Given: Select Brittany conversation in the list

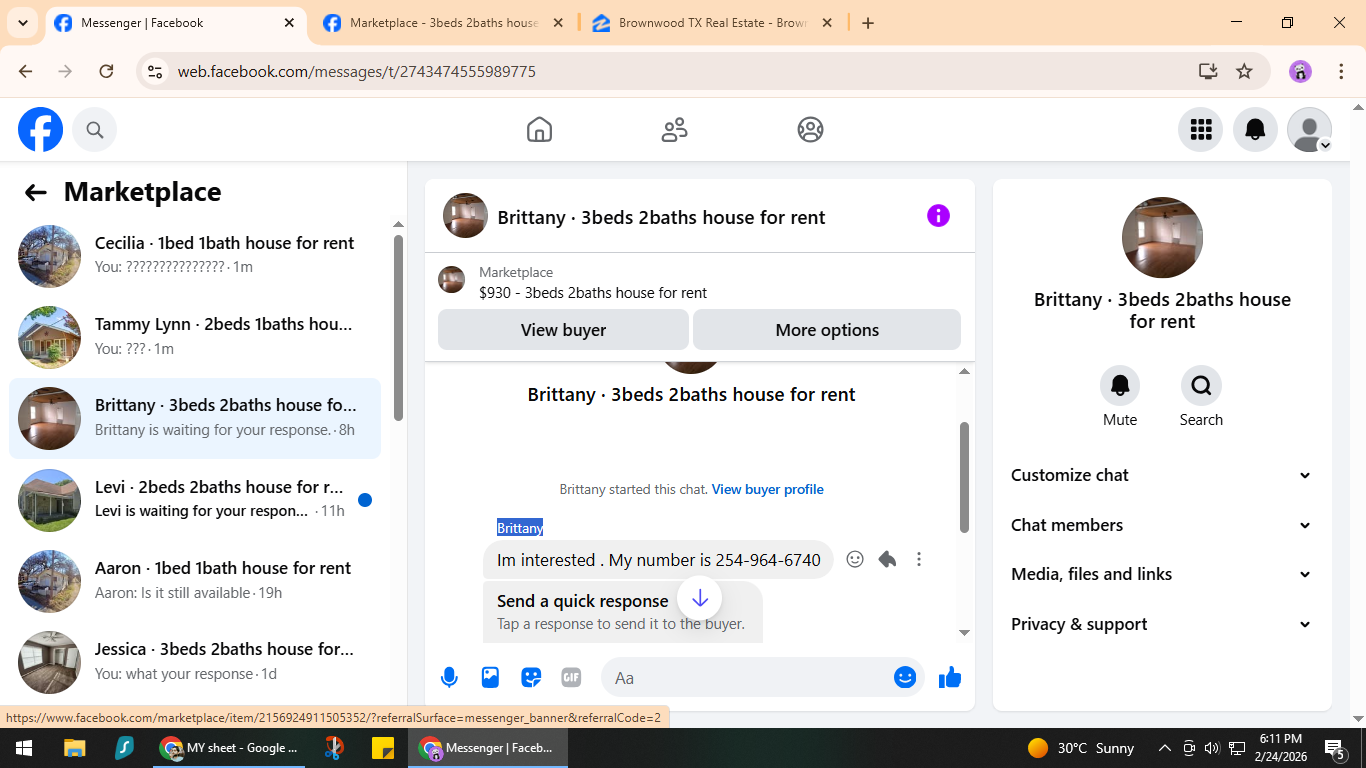Looking at the screenshot, I should click(x=195, y=418).
